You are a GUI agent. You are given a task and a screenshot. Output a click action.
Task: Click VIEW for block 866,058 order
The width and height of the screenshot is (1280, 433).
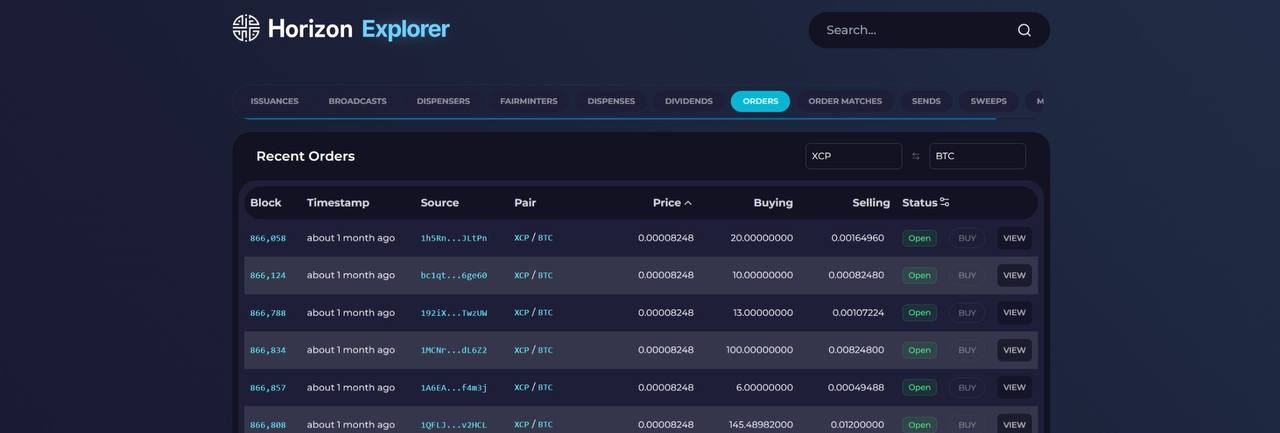click(x=1014, y=238)
